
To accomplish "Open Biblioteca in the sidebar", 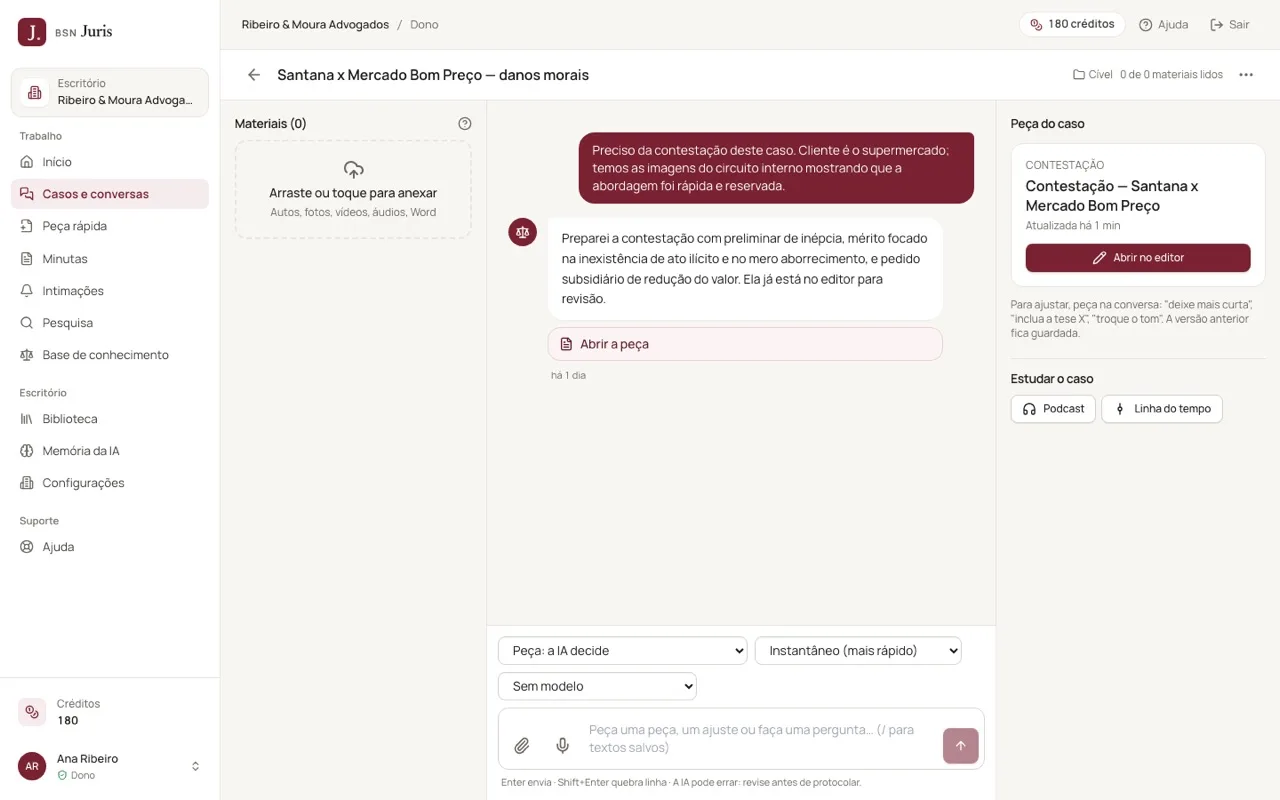I will pos(110,419).
